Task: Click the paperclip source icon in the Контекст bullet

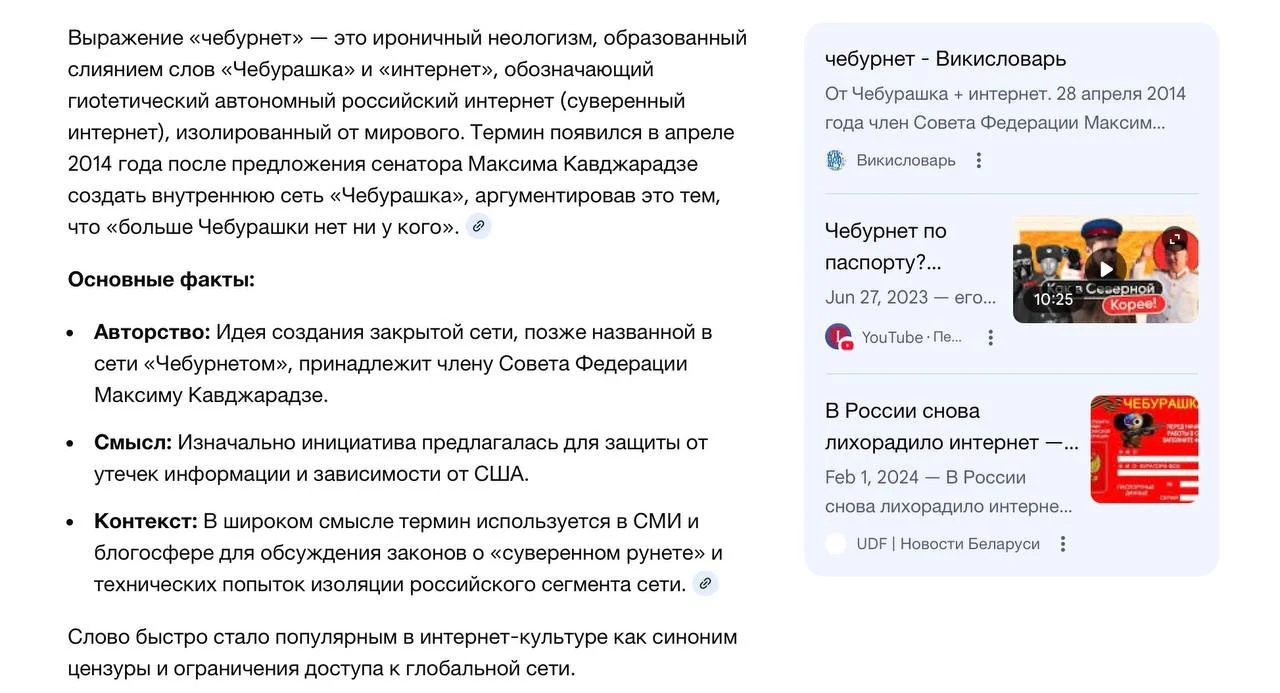Action: (706, 583)
